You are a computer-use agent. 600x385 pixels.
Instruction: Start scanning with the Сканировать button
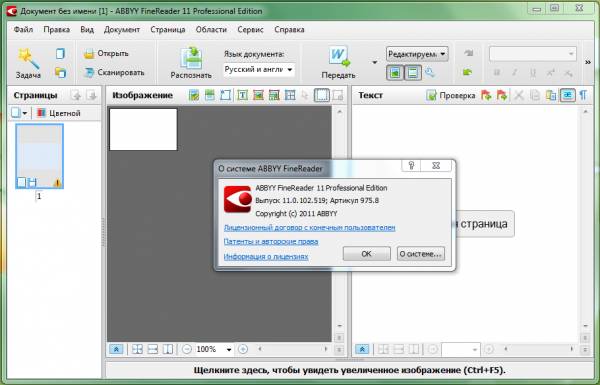pos(114,72)
